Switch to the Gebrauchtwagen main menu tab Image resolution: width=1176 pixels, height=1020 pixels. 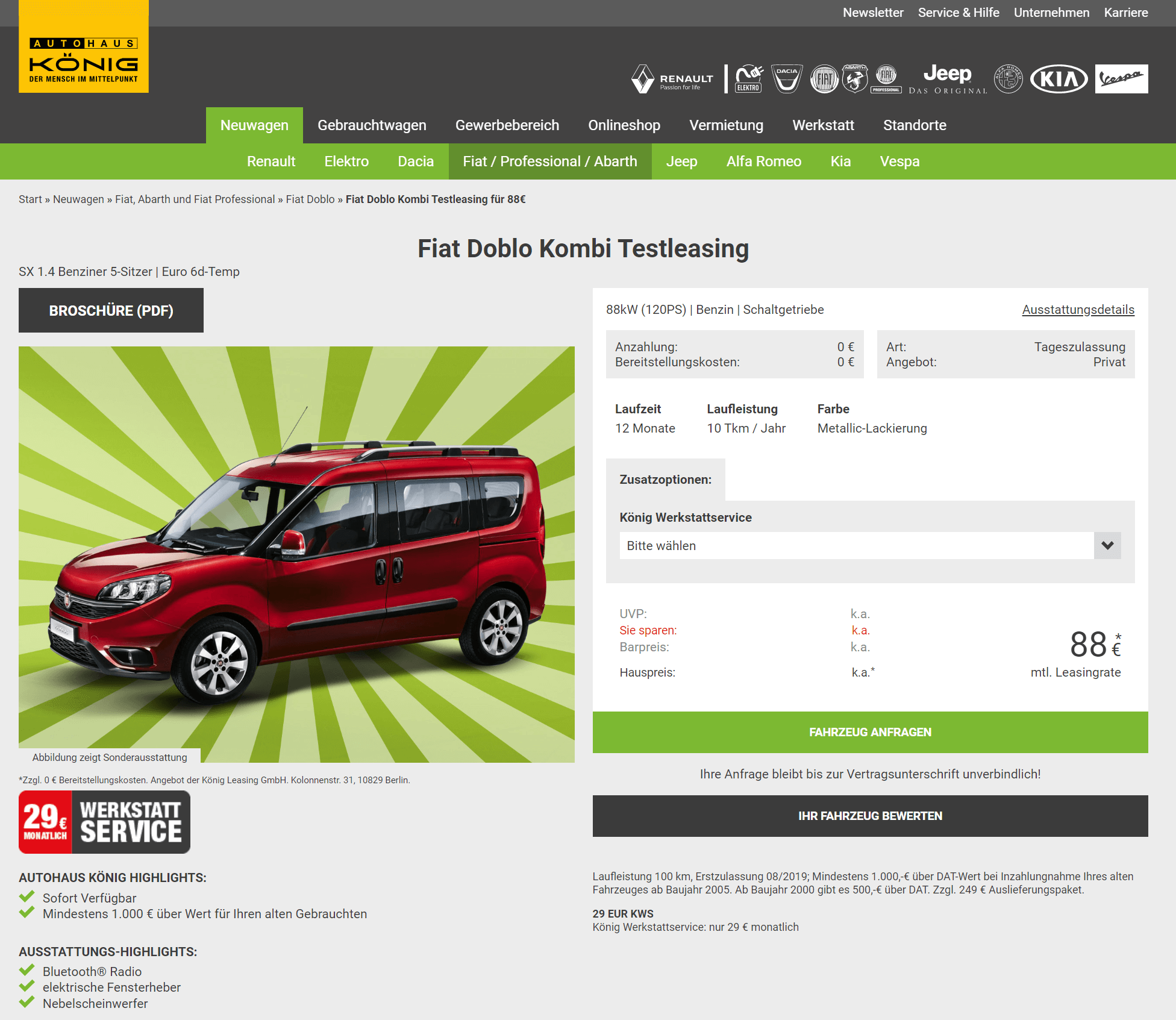[x=372, y=125]
